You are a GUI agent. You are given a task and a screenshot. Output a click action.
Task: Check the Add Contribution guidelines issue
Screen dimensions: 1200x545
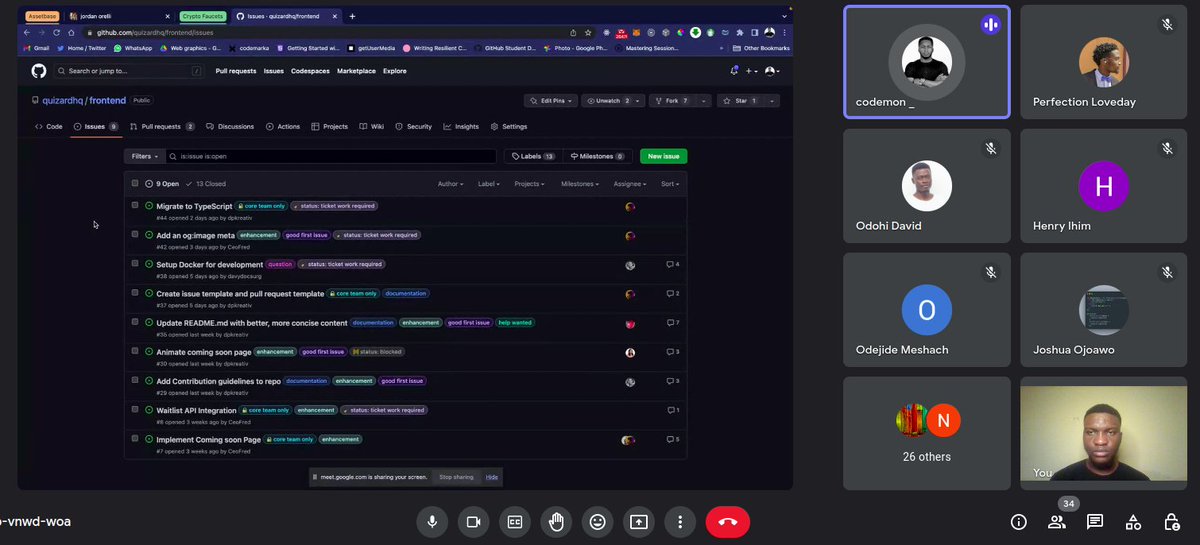(135, 379)
